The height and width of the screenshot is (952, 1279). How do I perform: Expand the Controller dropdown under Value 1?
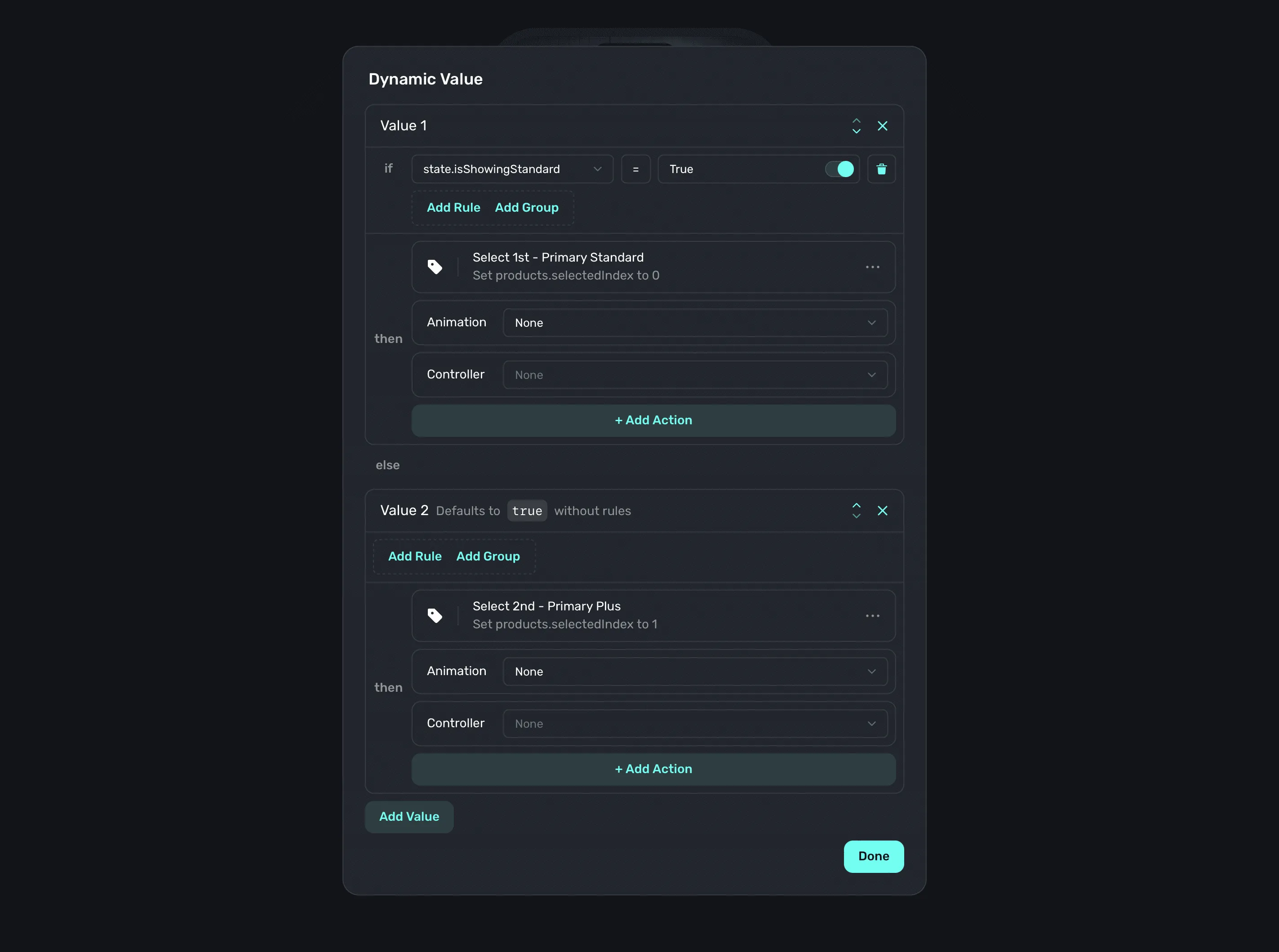point(695,374)
